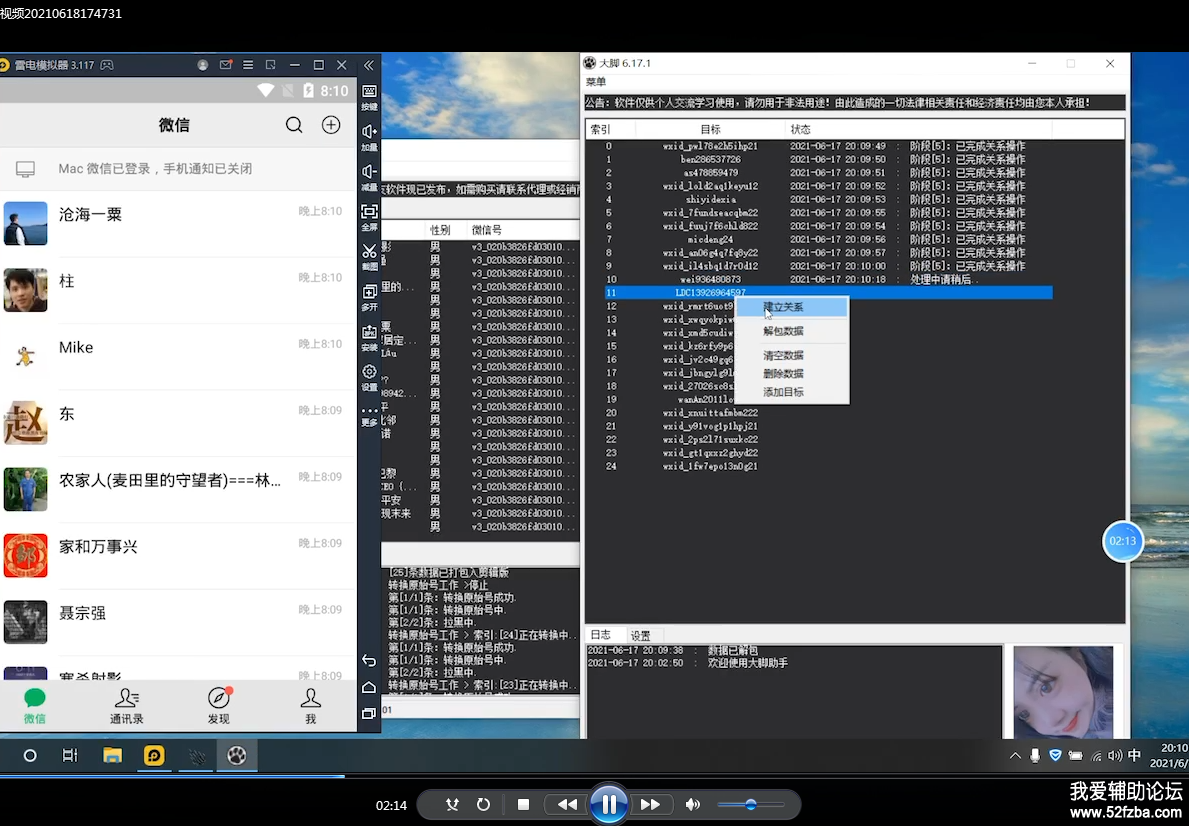The height and width of the screenshot is (826, 1189).
Task: Select row 24 wxid_1fw7epo13n0g21
Action: pos(828,466)
